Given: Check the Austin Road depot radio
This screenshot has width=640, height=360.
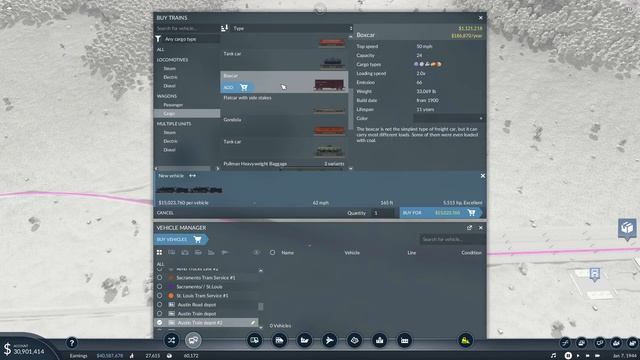Looking at the screenshot, I should coord(160,304).
